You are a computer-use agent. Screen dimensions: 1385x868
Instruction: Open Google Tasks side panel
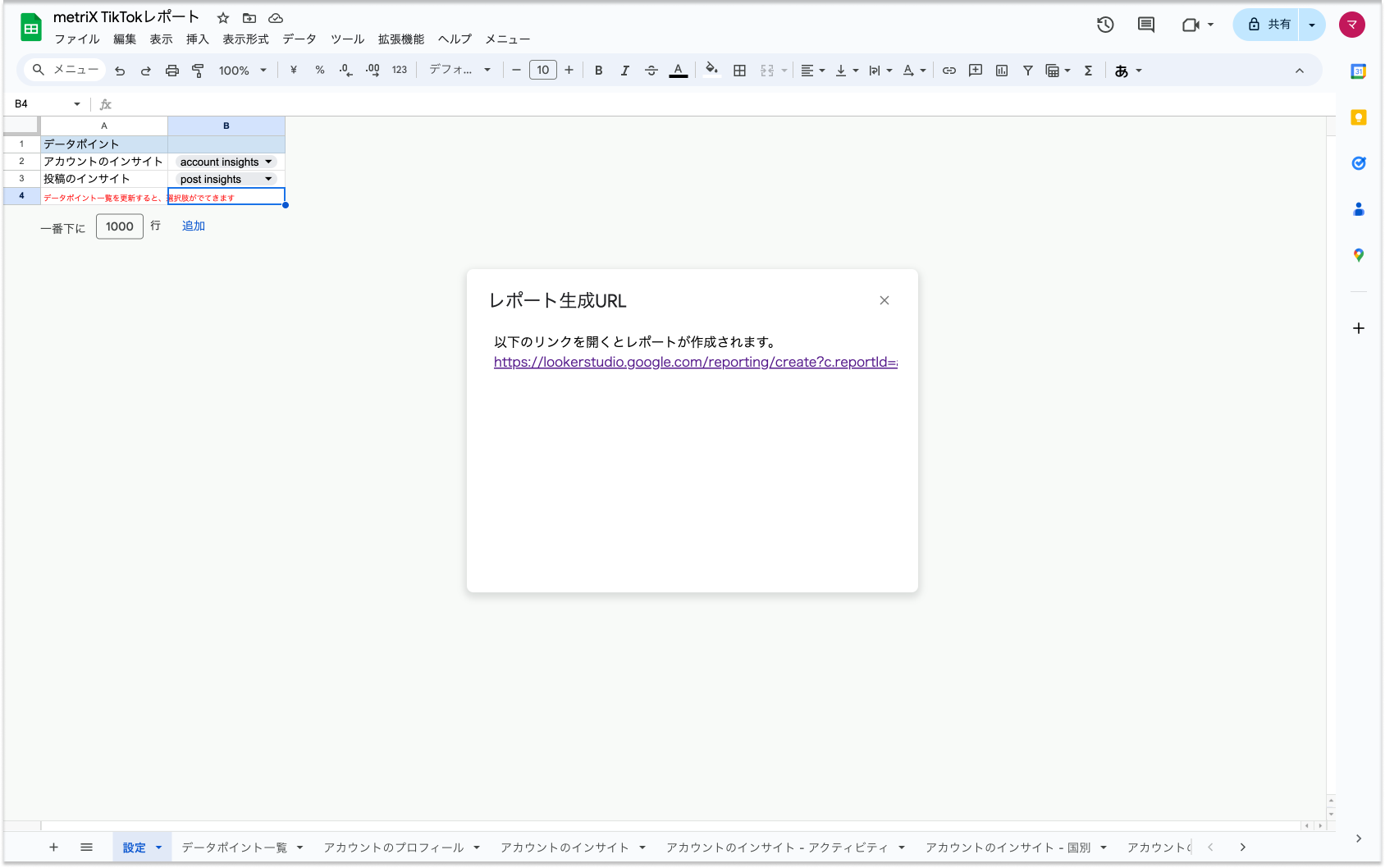(x=1359, y=163)
